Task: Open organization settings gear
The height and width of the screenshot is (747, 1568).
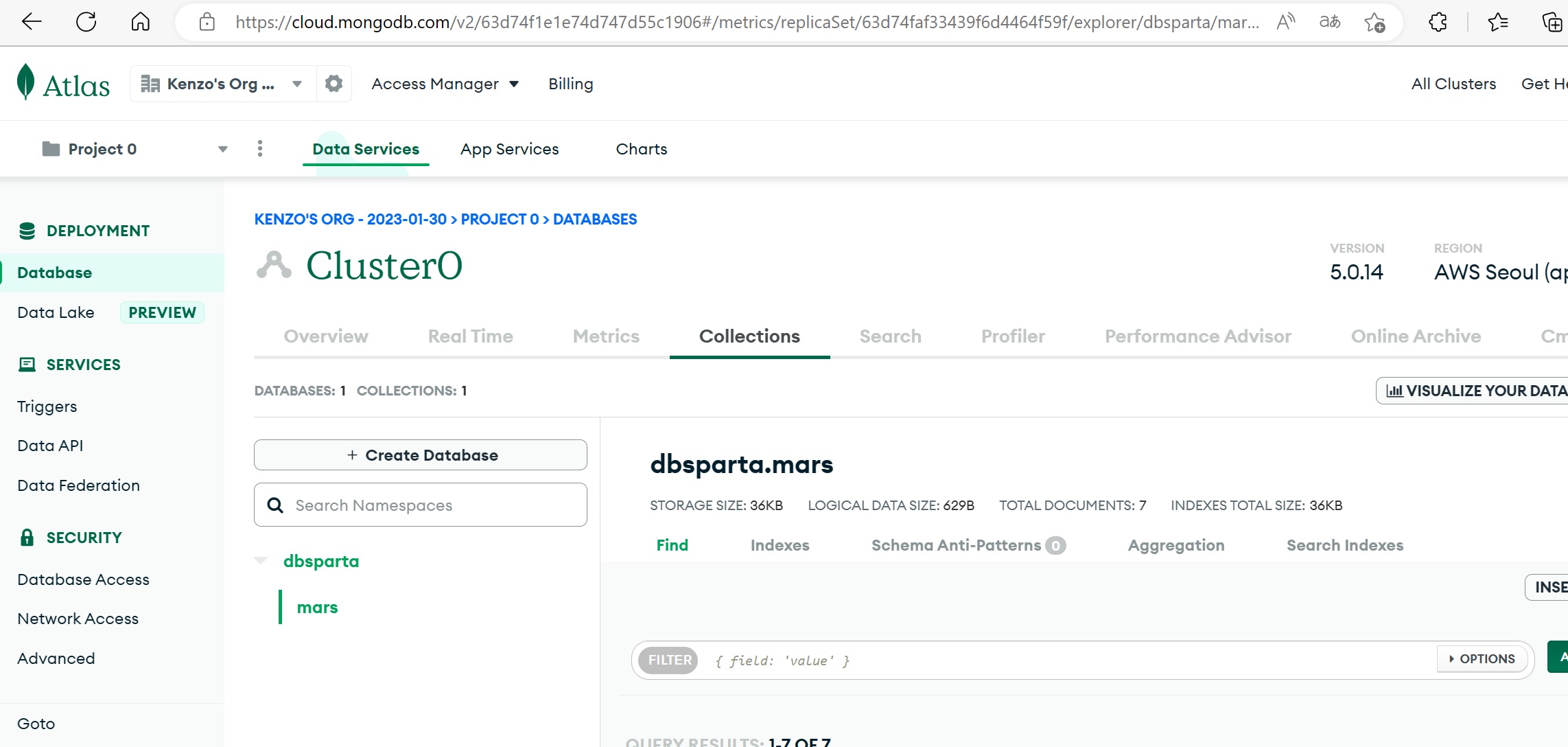Action: tap(334, 84)
